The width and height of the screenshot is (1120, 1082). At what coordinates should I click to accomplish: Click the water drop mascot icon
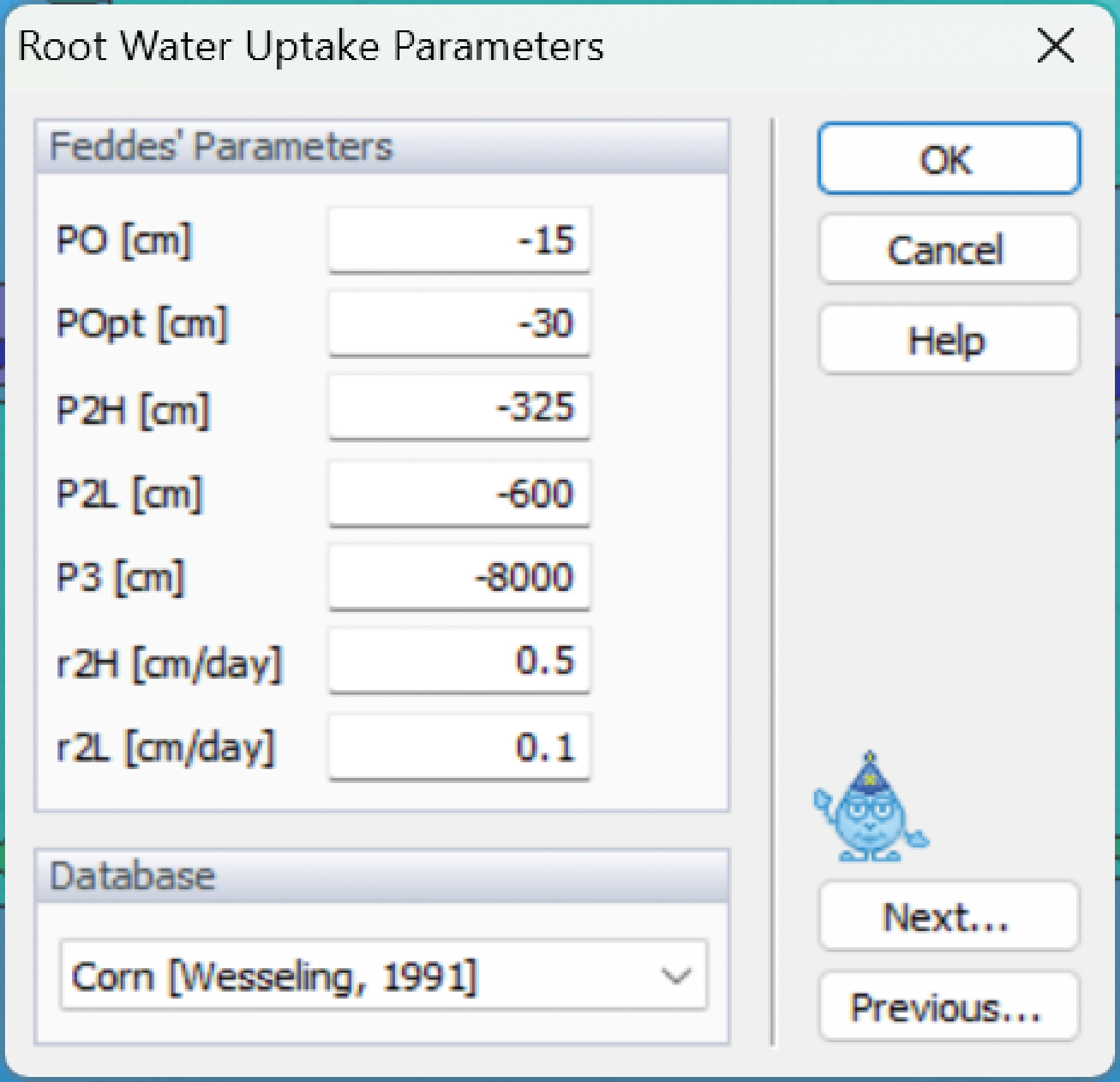pos(870,810)
